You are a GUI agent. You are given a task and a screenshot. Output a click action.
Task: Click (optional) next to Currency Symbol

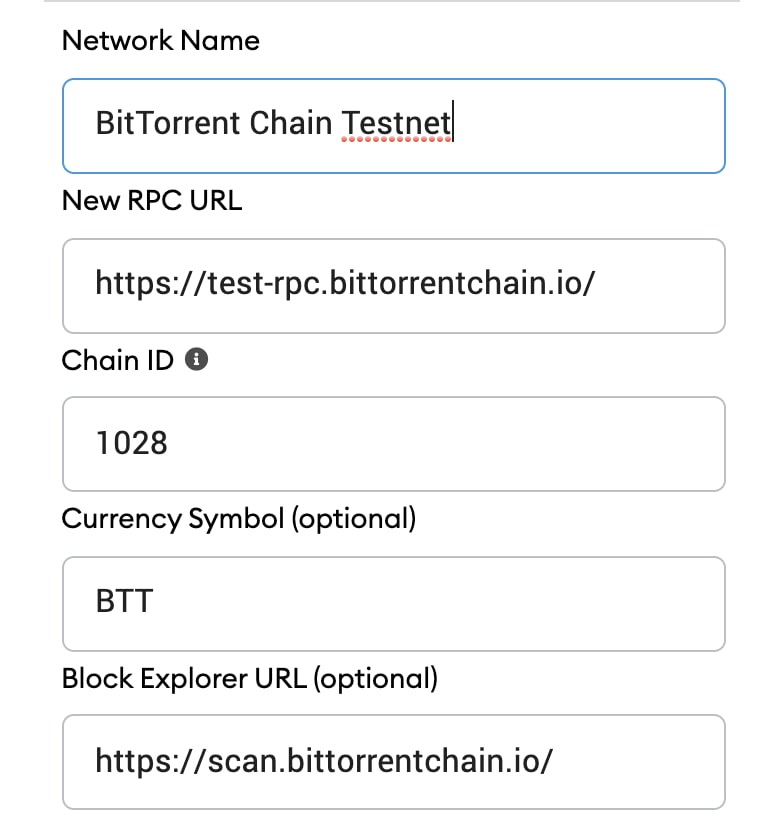354,519
